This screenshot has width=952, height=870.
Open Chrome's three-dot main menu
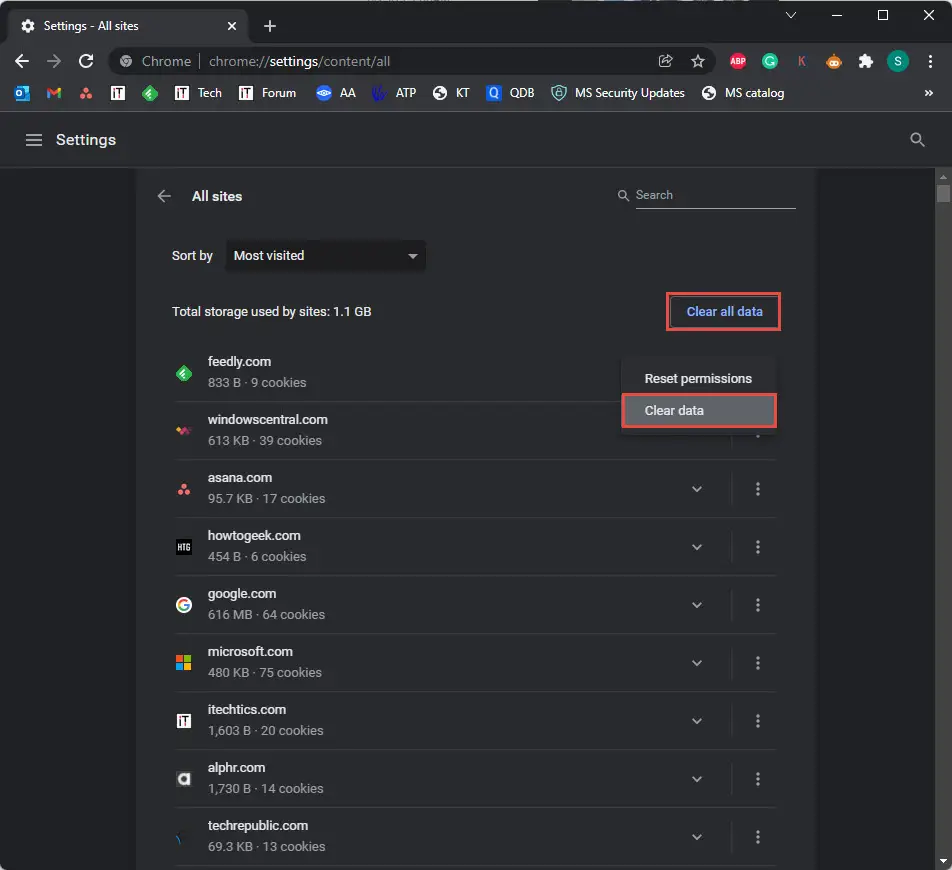[930, 61]
